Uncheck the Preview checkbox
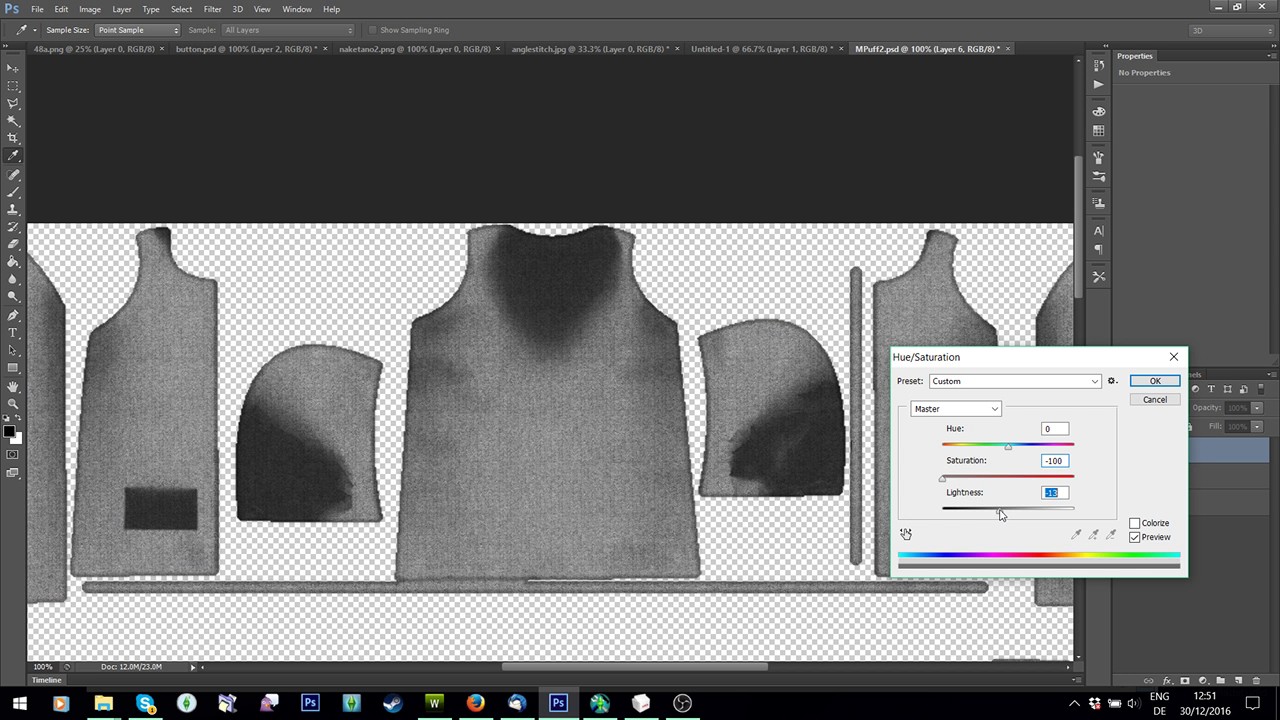 [1135, 537]
